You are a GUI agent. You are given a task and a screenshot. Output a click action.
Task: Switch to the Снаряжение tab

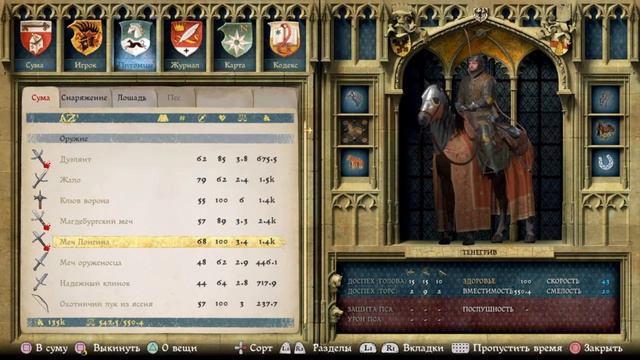tap(84, 98)
